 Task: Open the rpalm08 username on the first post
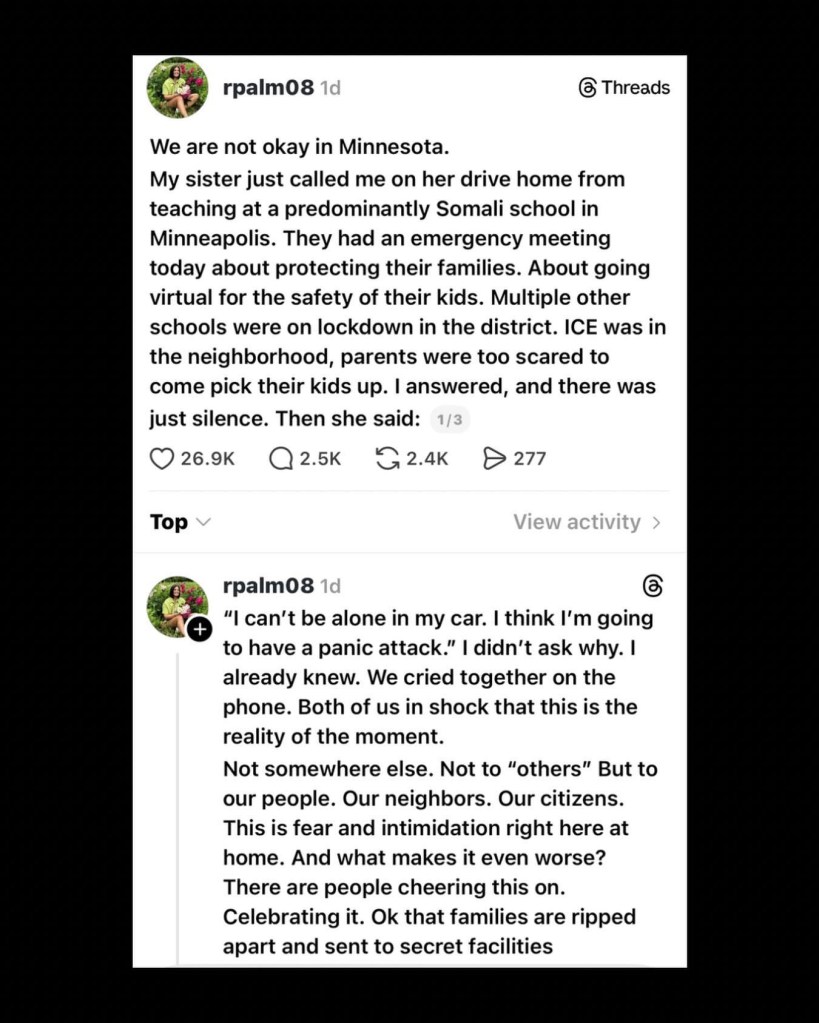coord(267,88)
